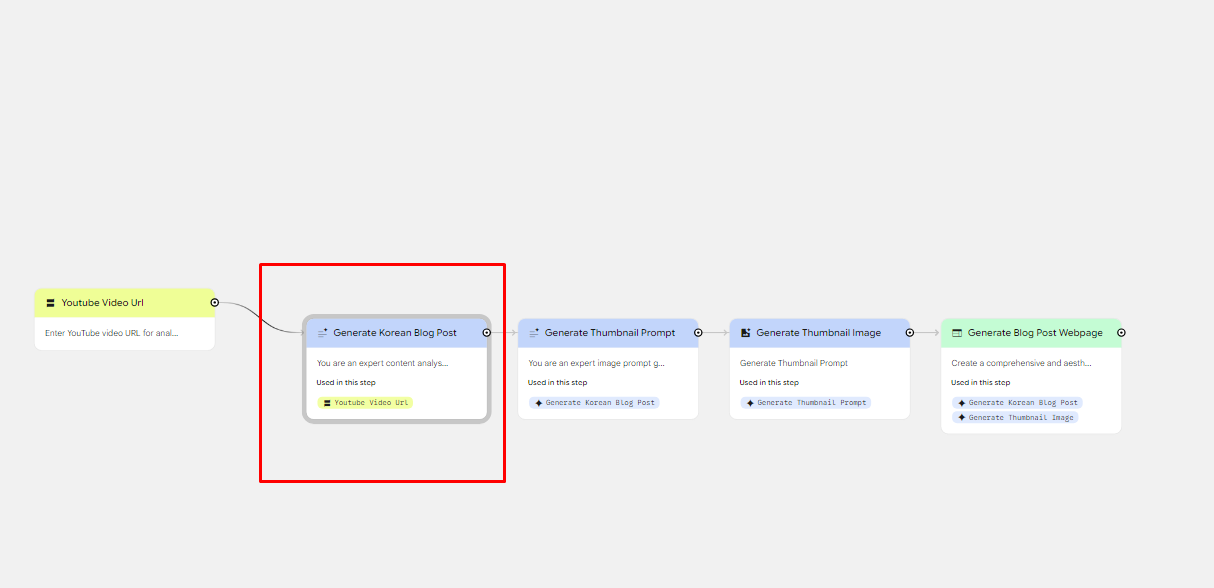1214x588 pixels.
Task: Click the Generate Korean Blog Post chip in Thumbnail Prompt node
Action: point(594,403)
